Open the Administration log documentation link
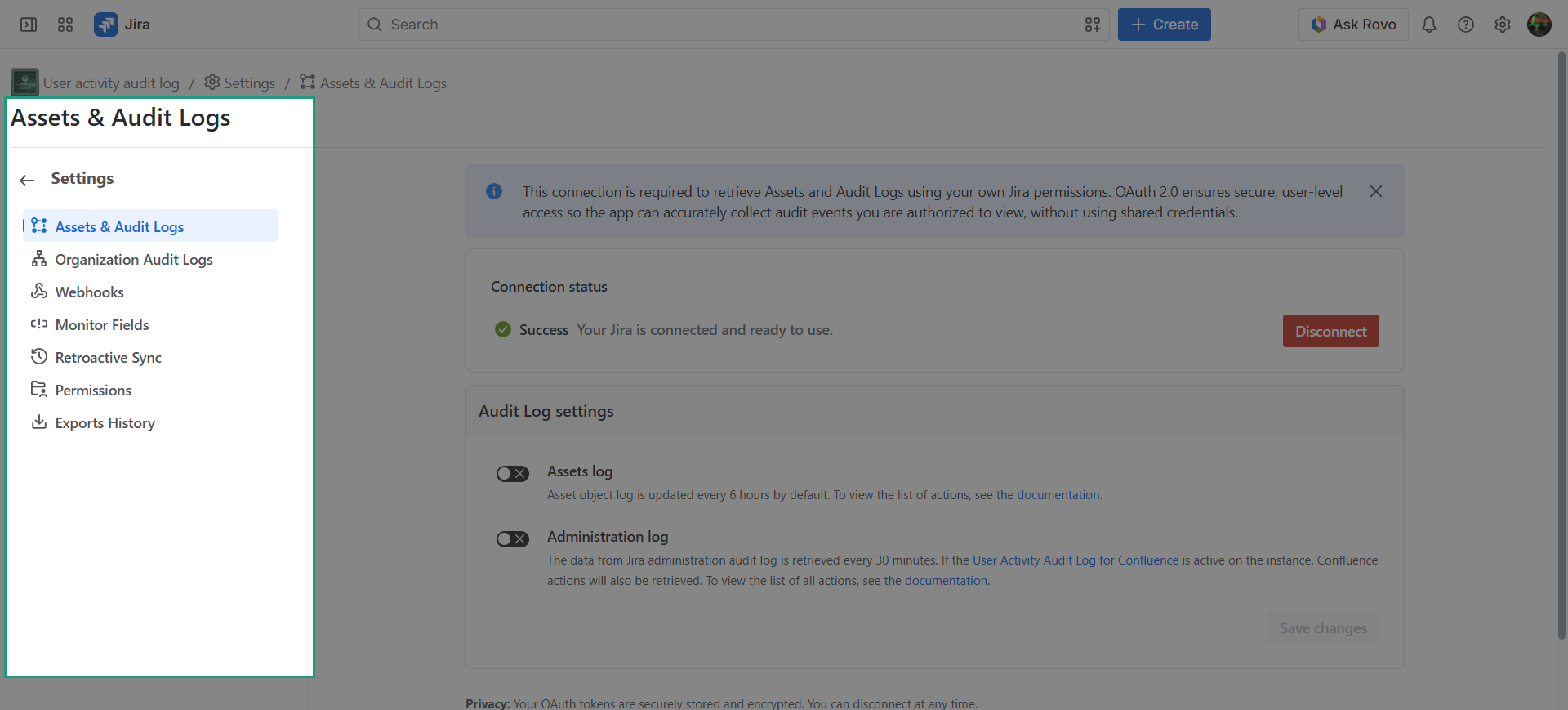The height and width of the screenshot is (710, 1568). 946,581
